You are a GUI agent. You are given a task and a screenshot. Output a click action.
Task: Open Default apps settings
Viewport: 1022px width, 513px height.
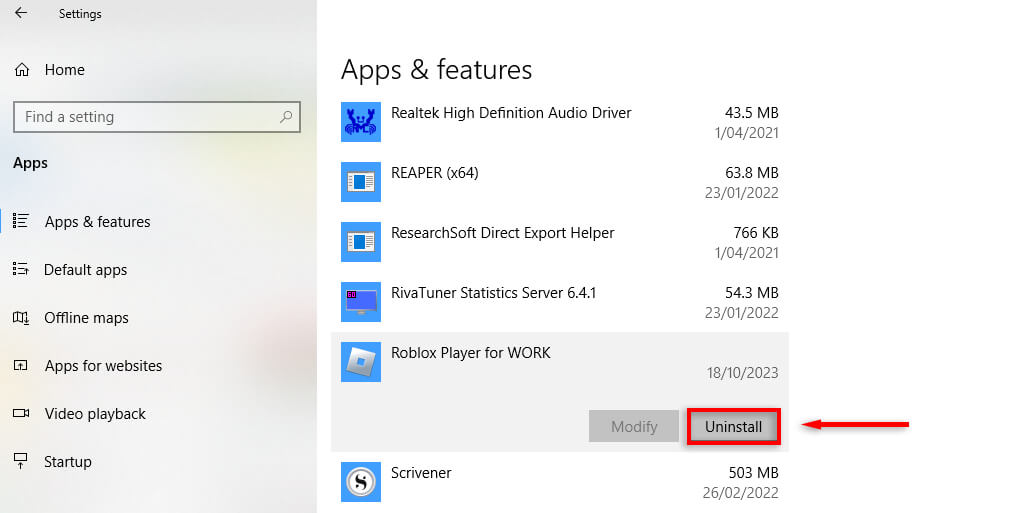[x=85, y=270]
